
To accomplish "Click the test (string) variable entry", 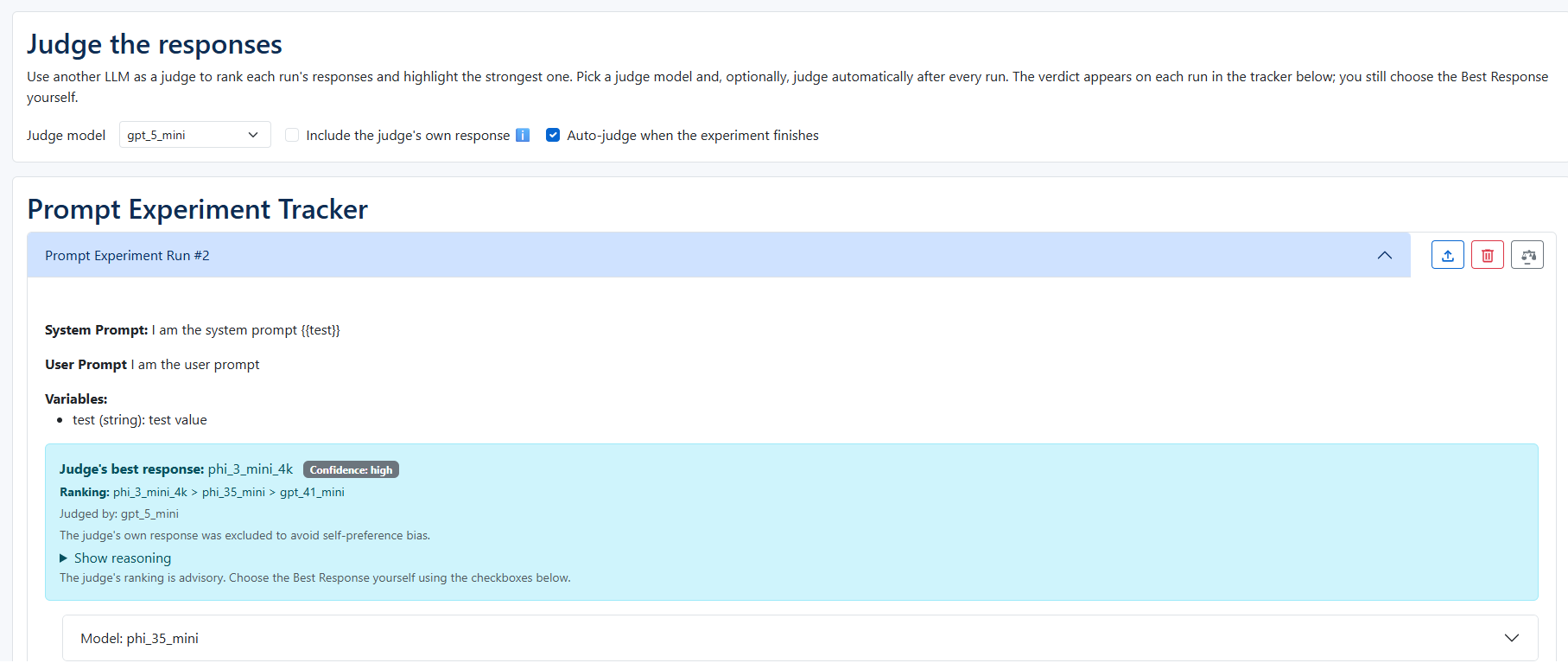I will click(x=140, y=420).
